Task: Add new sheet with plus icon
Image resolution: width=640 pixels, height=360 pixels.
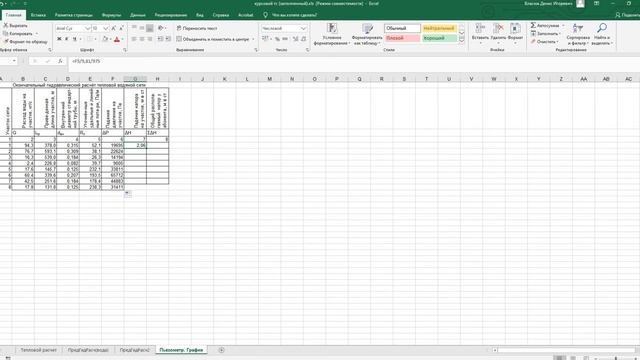Action: coord(221,350)
